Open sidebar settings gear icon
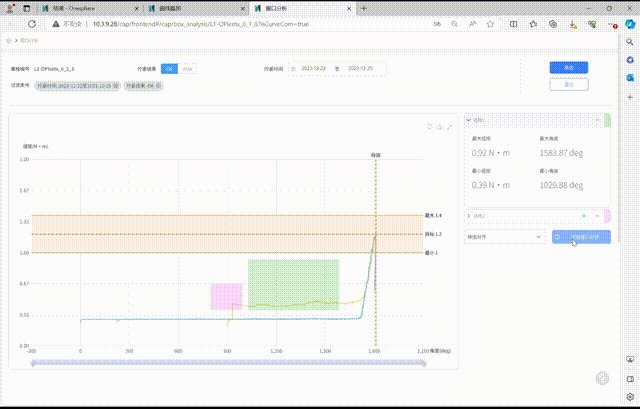640x409 pixels. click(x=630, y=396)
